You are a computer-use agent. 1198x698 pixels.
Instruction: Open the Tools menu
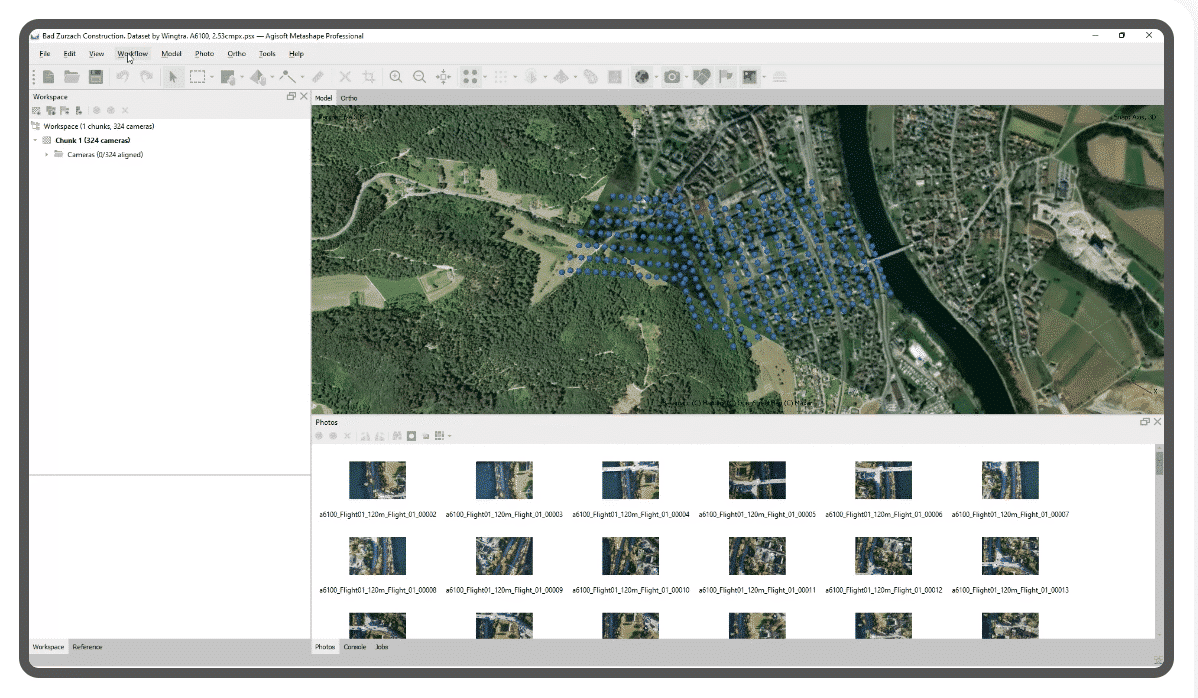267,53
